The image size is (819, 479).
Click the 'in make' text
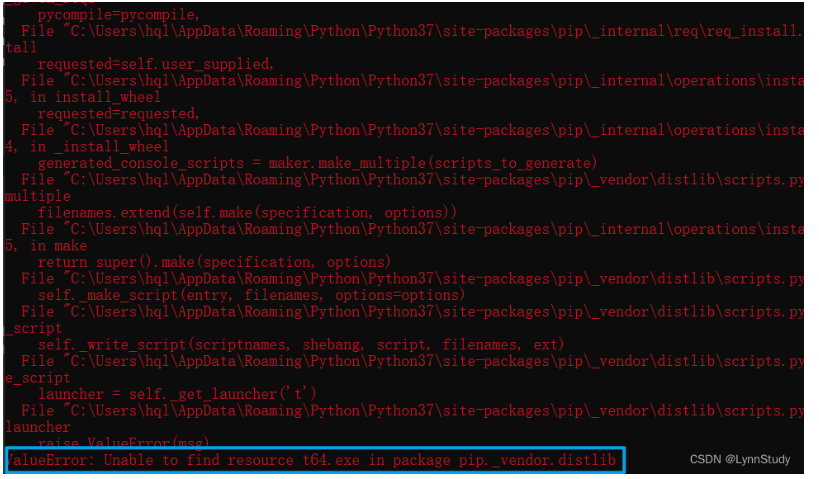pyautogui.click(x=58, y=246)
